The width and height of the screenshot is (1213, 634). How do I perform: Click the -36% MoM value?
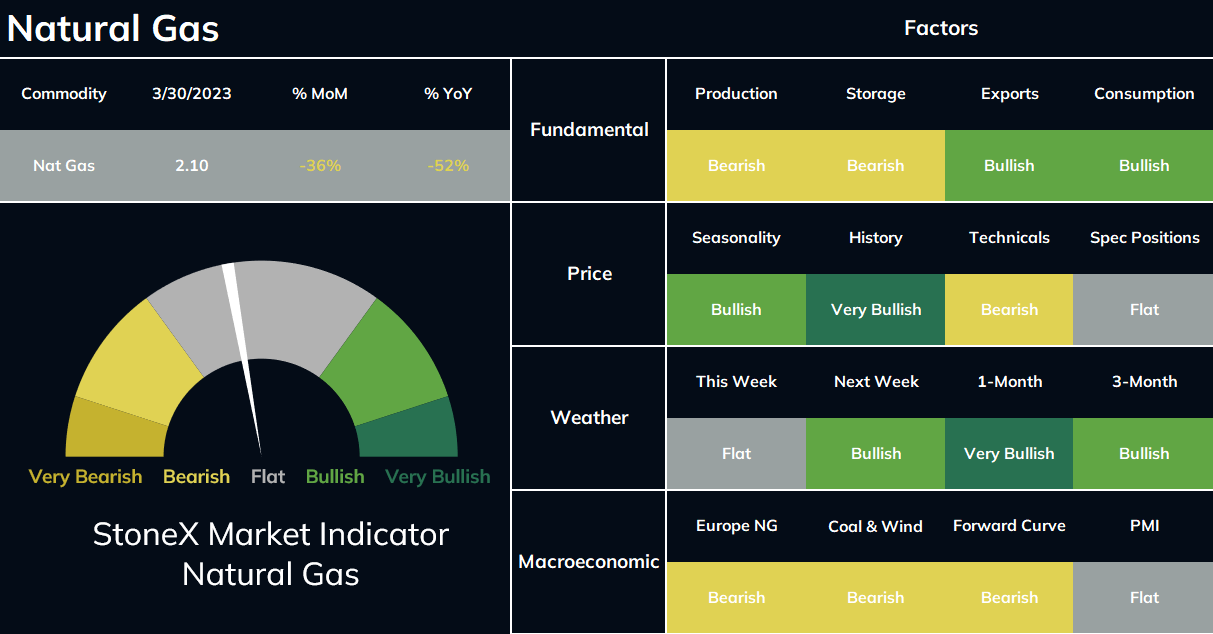coord(320,166)
